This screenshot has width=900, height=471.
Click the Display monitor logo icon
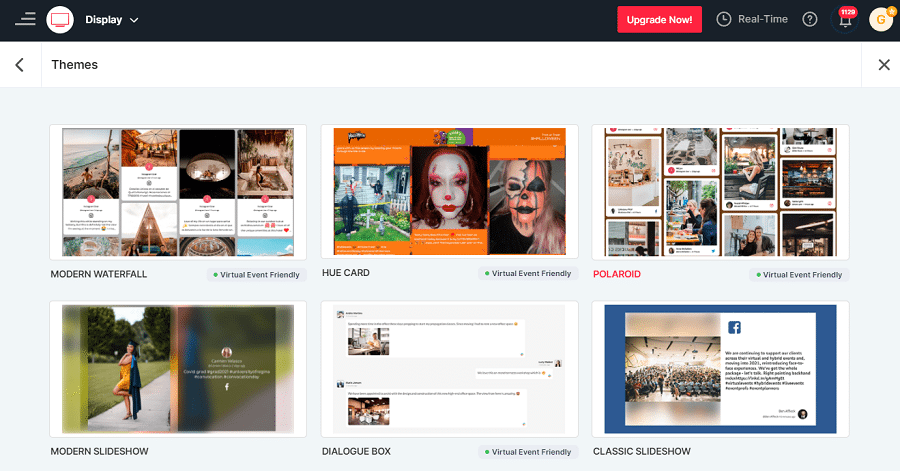[x=60, y=19]
